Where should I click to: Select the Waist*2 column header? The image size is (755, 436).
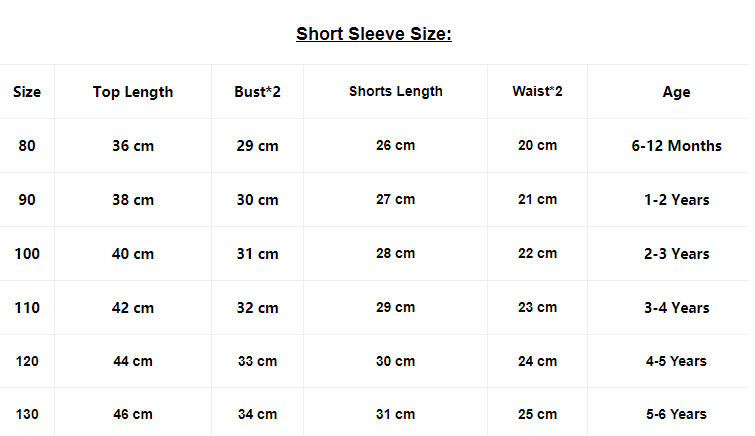click(x=537, y=92)
